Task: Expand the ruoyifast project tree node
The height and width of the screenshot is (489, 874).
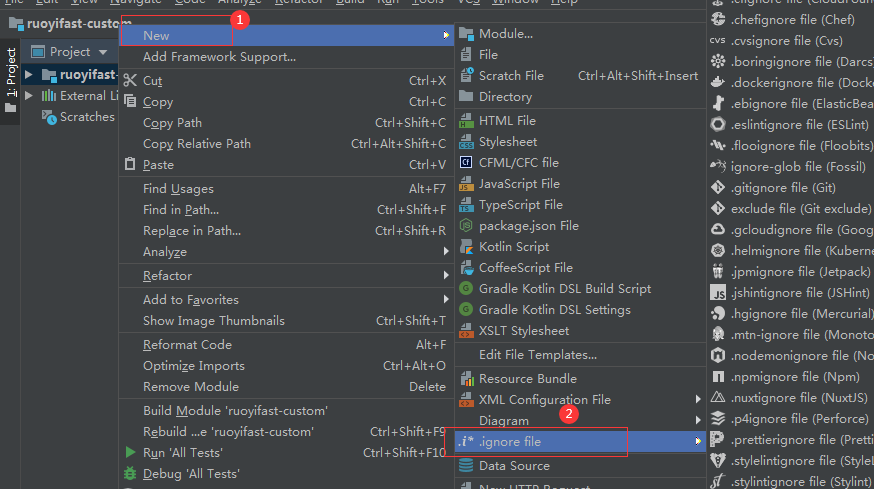Action: coord(29,74)
